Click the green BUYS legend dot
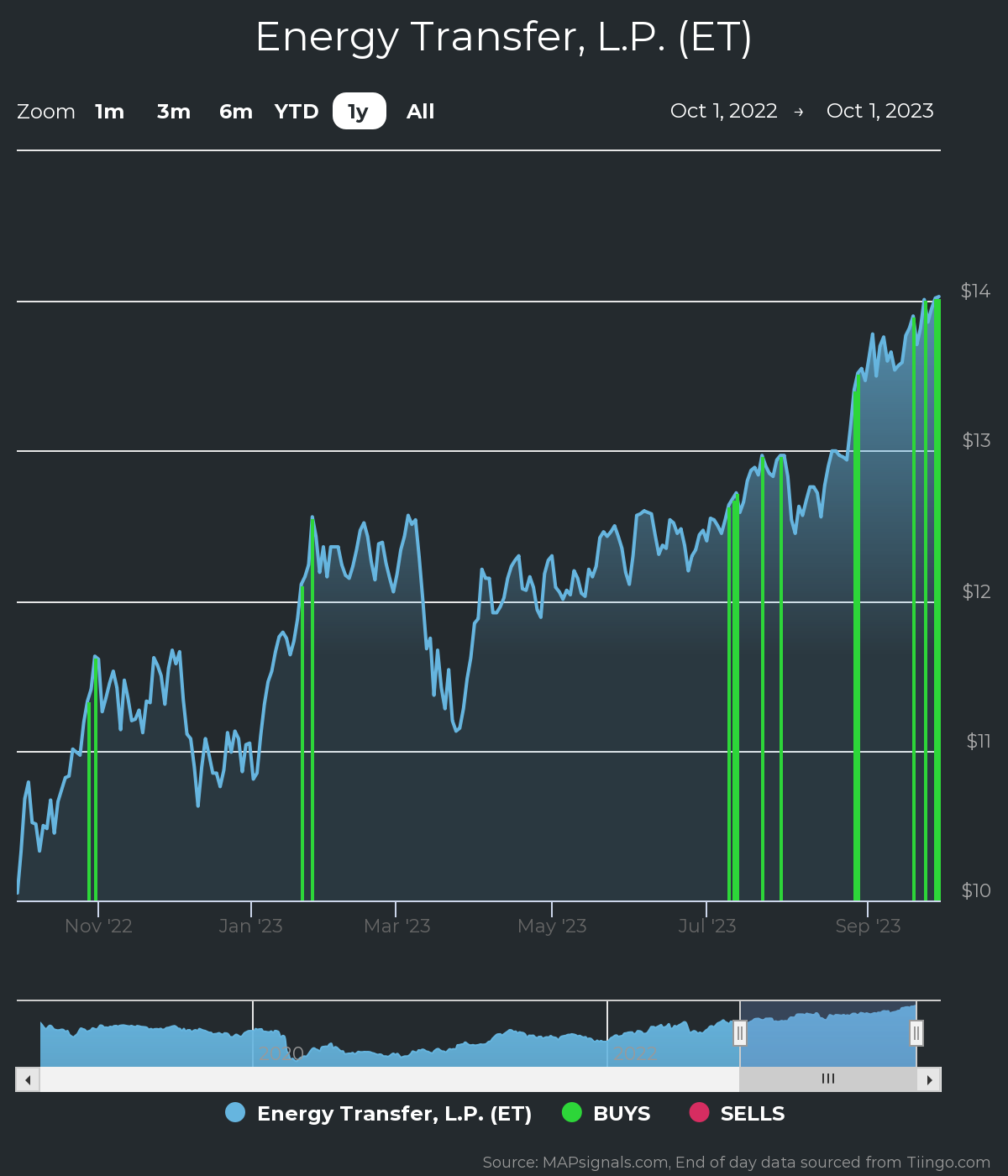Screen dimensions: 1008x1176 [x=572, y=1112]
